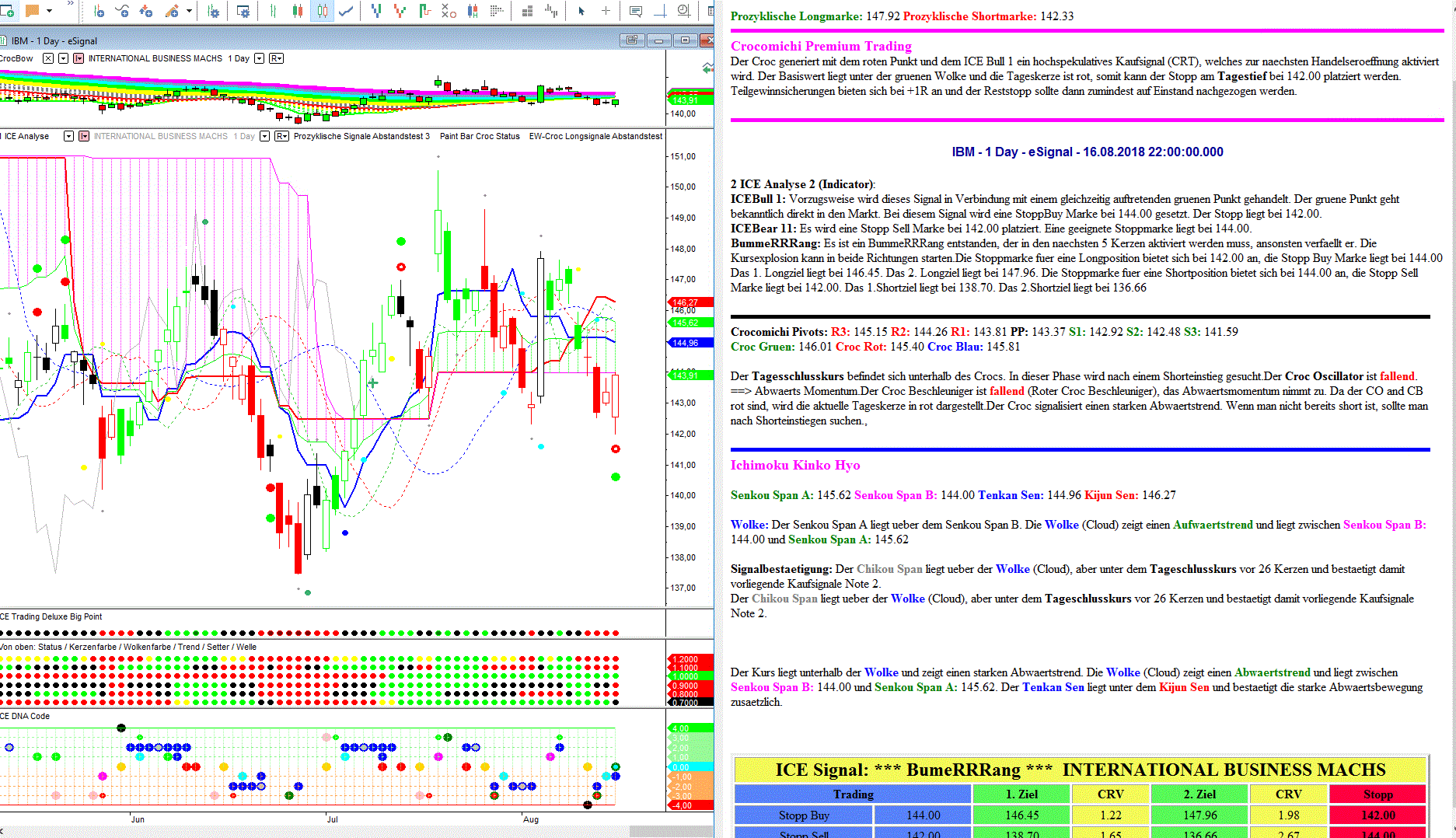Click the text comment annotation icon

tap(635, 11)
